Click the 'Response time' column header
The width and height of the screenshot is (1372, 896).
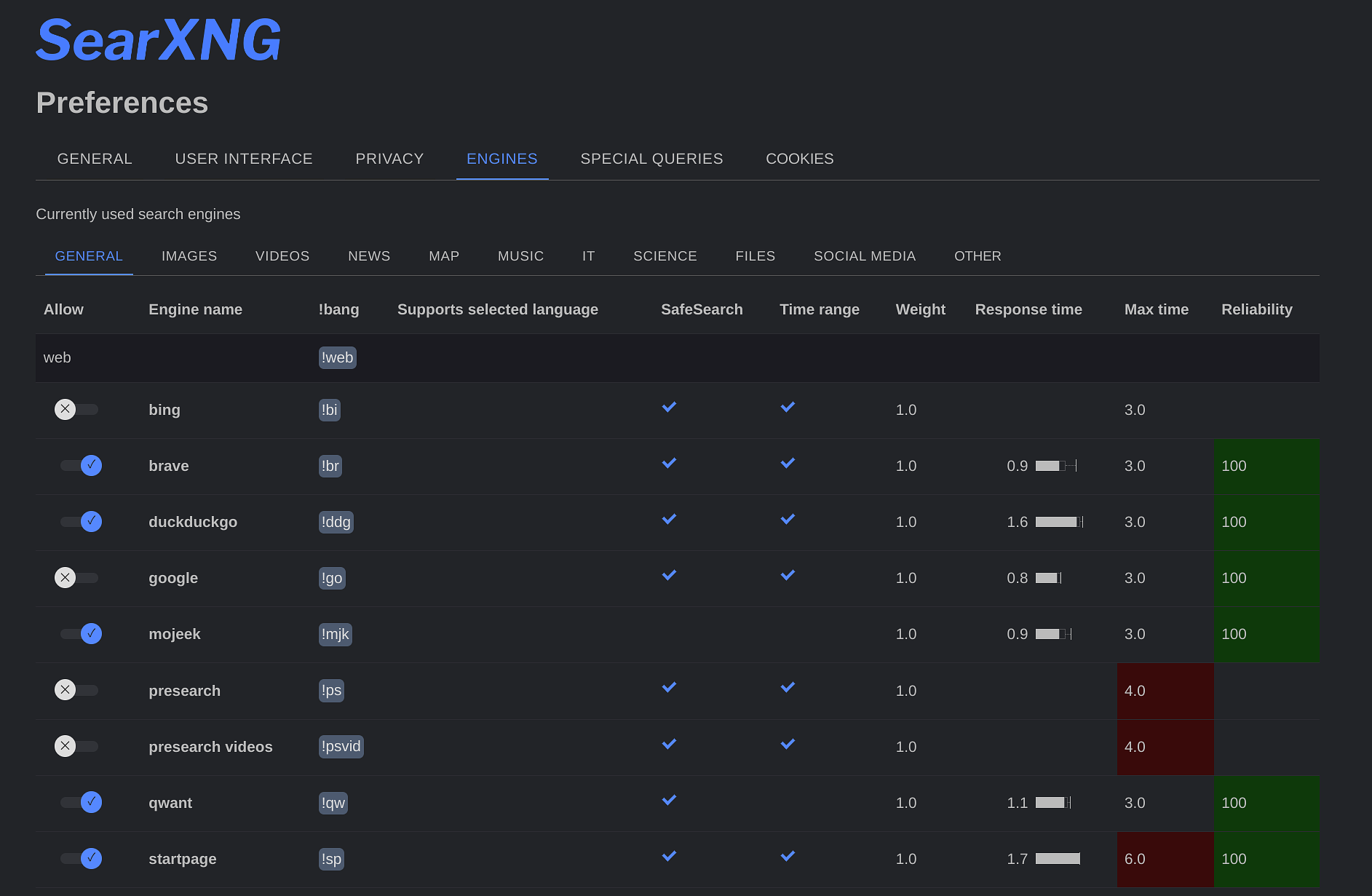click(1028, 309)
